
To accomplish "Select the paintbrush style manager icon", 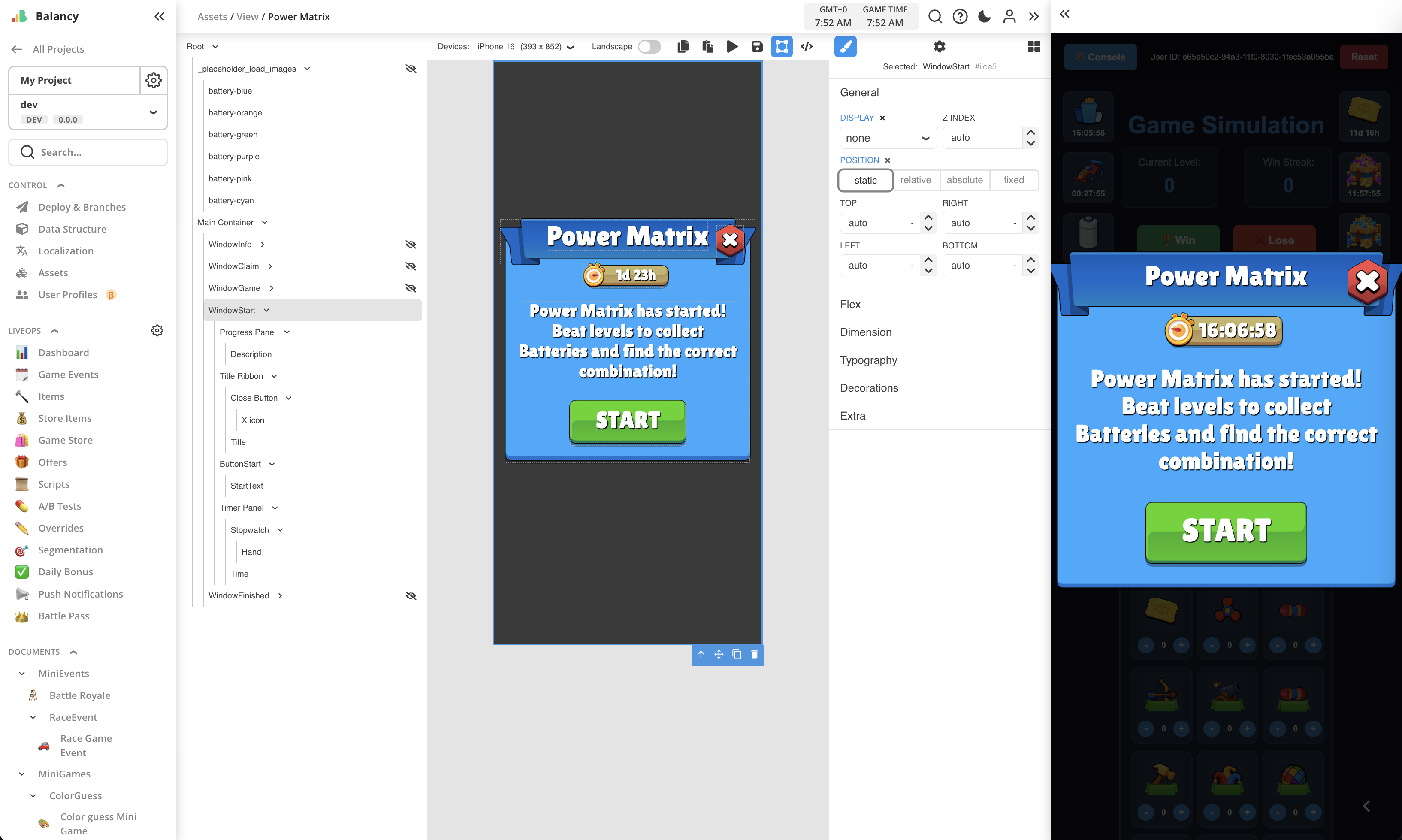I will click(x=845, y=46).
